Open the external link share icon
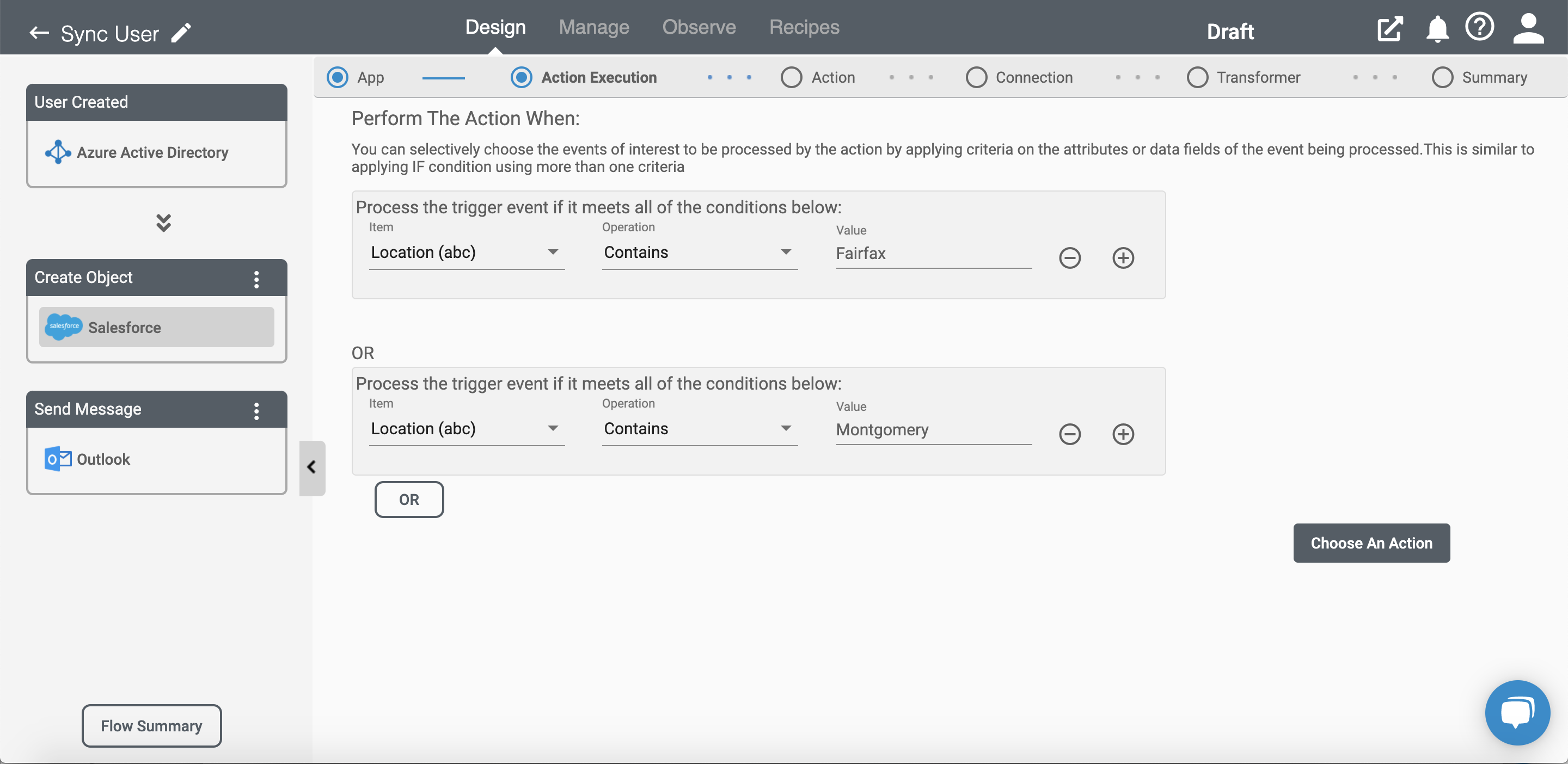Screen dimensions: 1568x764 click(1389, 29)
